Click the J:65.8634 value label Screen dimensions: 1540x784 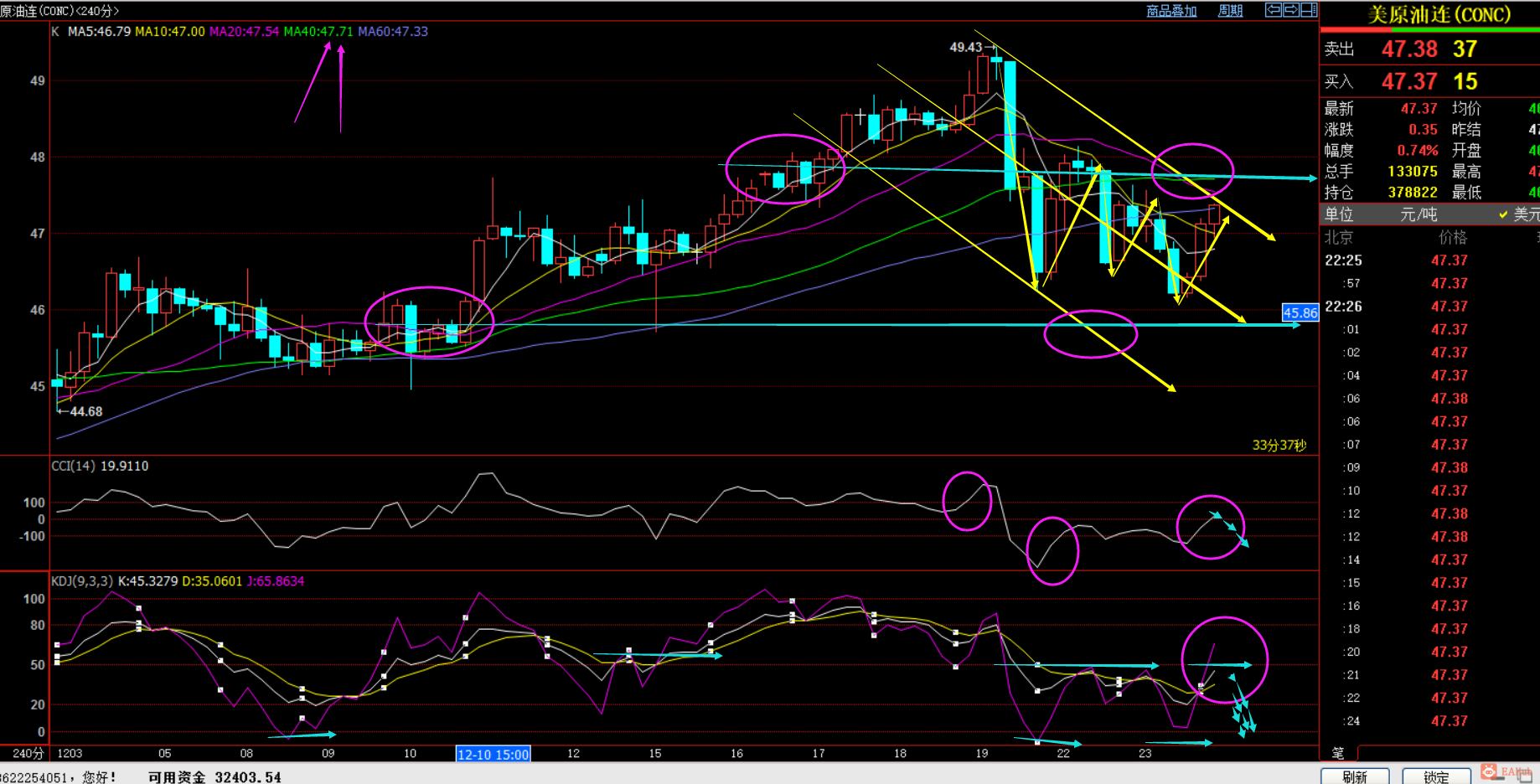[x=276, y=581]
